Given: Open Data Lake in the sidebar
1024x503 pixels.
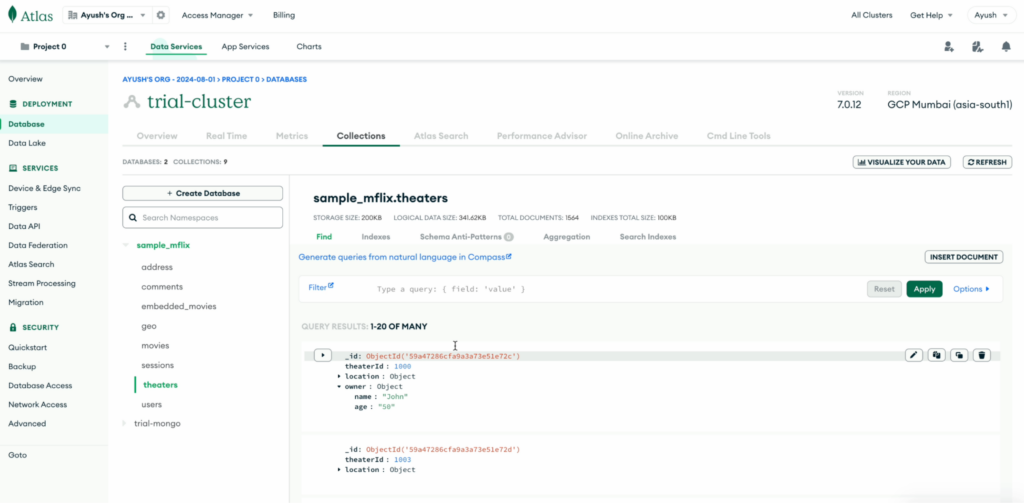Looking at the screenshot, I should [x=27, y=143].
